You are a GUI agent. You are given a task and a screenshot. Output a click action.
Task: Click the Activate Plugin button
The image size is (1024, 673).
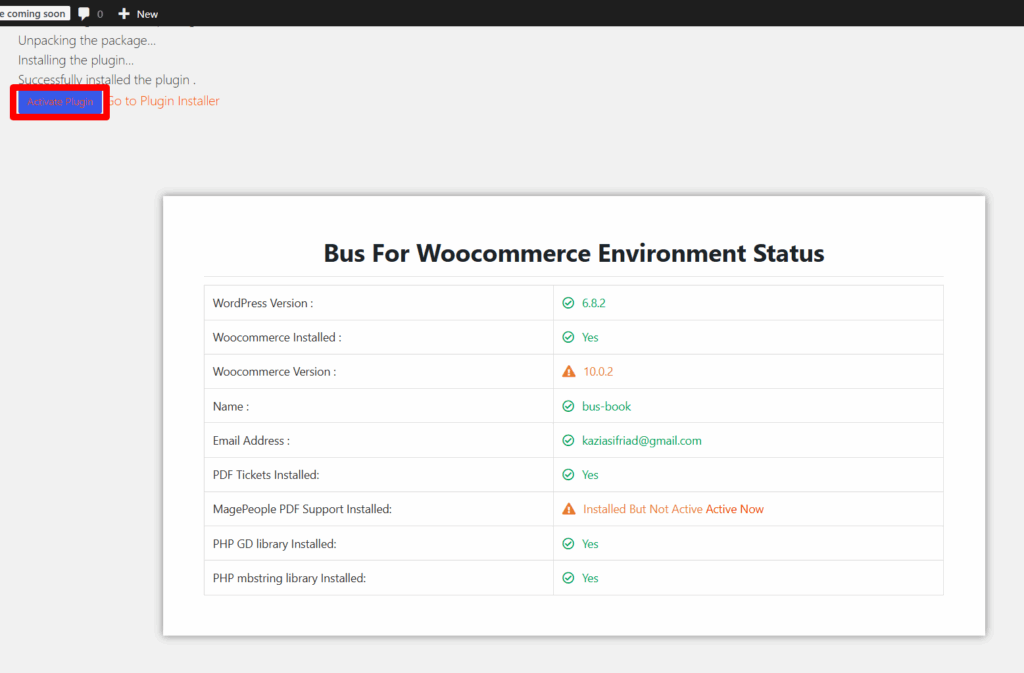[x=60, y=102]
